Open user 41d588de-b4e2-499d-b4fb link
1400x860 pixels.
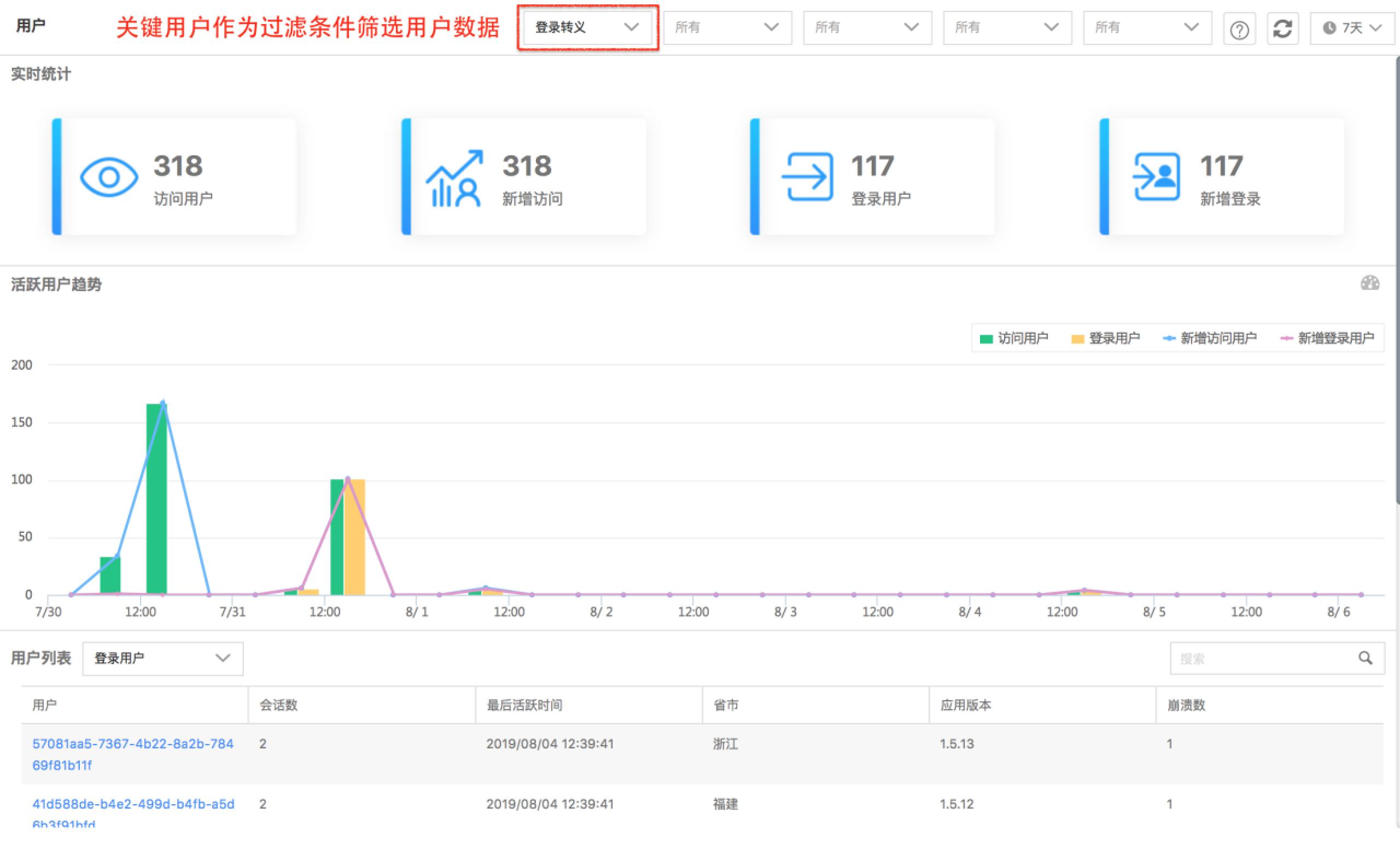pyautogui.click(x=133, y=813)
